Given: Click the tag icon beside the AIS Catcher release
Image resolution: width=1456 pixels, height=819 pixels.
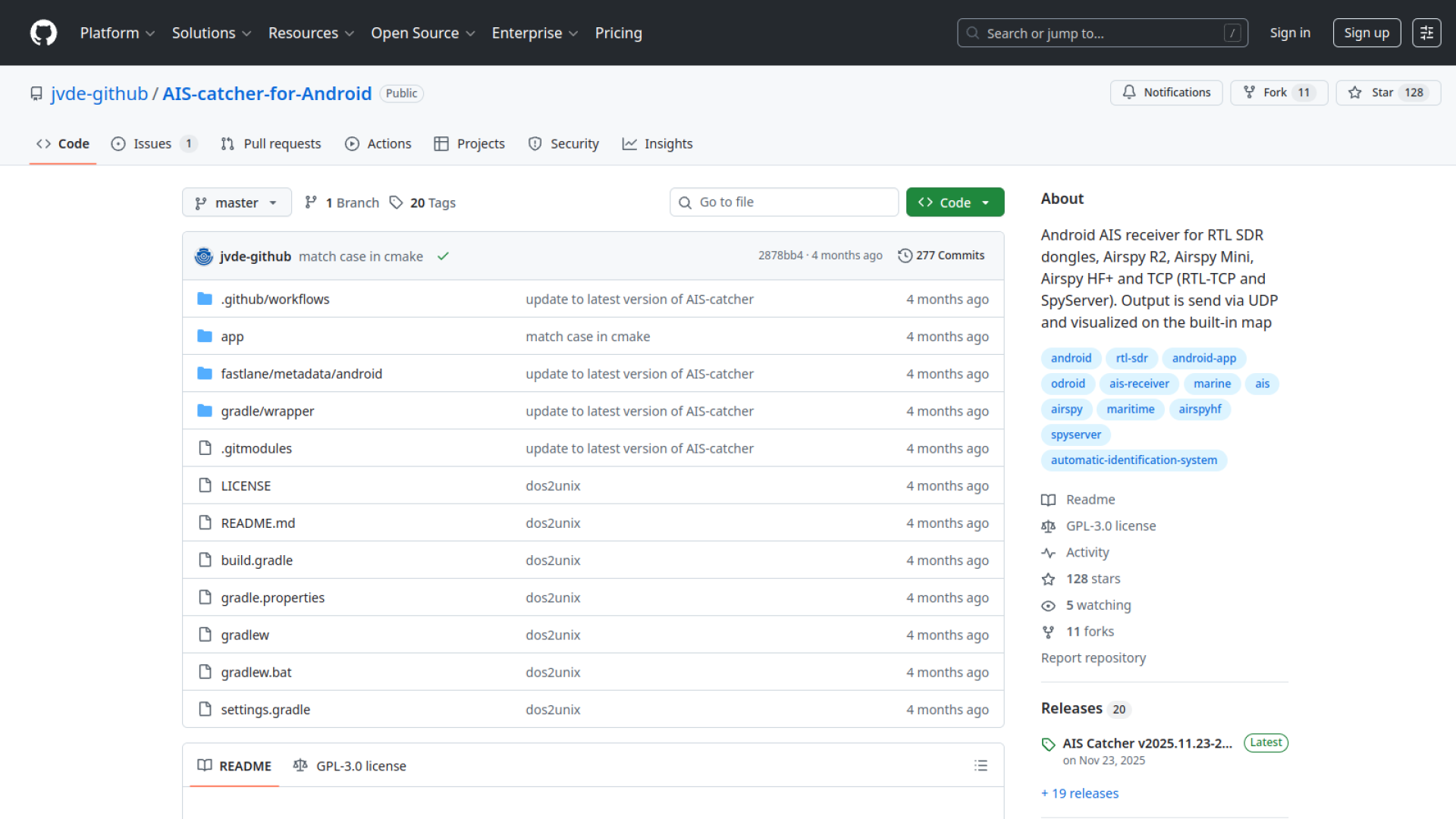Looking at the screenshot, I should (x=1048, y=744).
